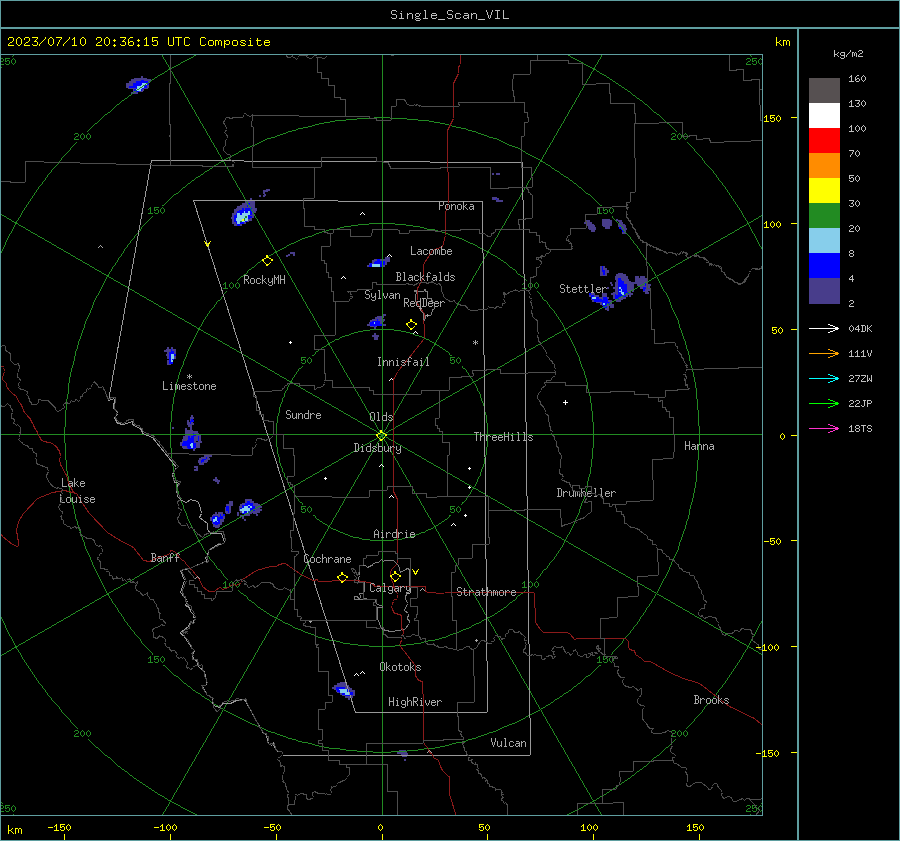Click the storm cell above Limestone

(170, 355)
